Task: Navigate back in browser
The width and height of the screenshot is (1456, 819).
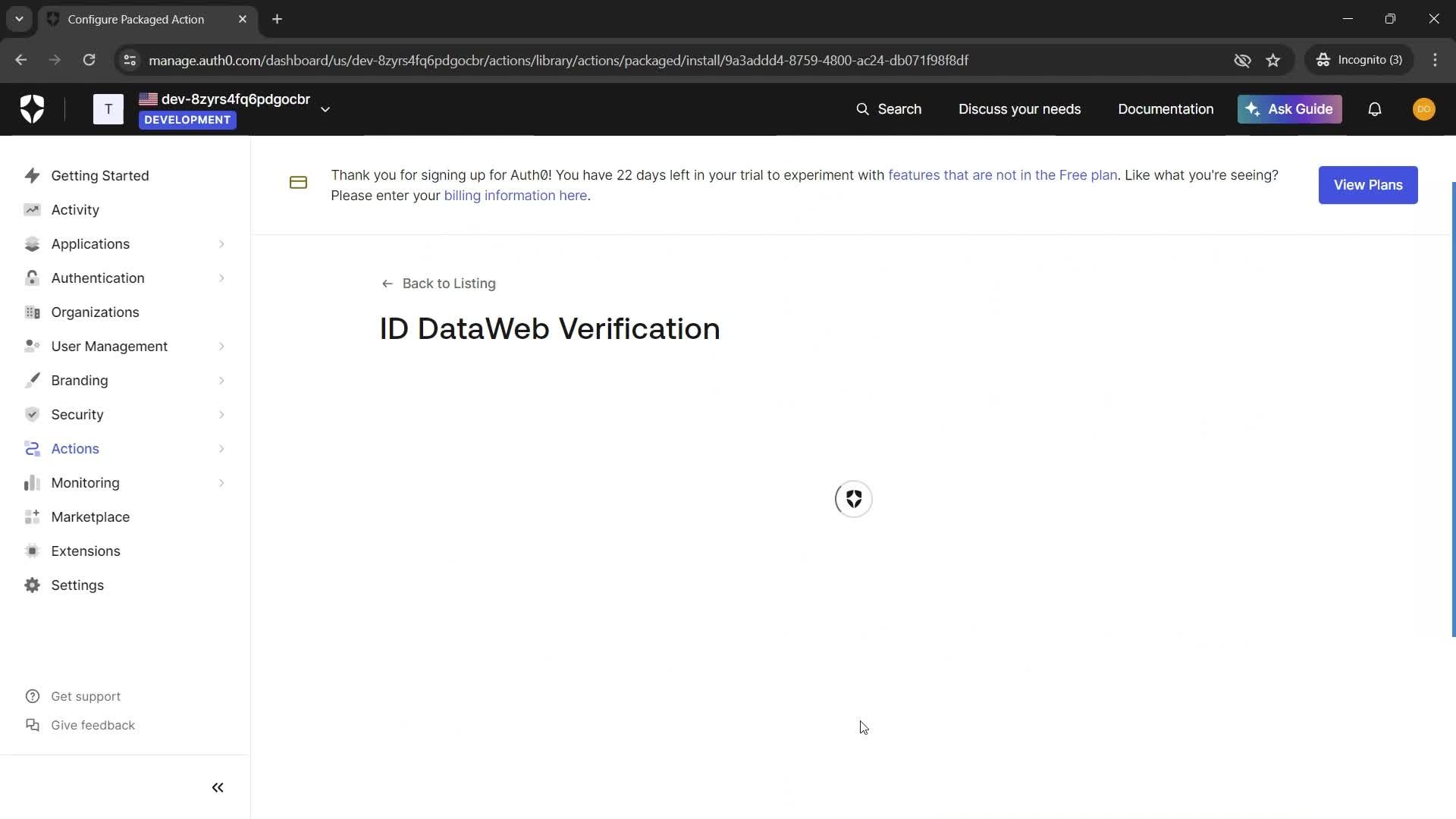Action: (x=20, y=60)
